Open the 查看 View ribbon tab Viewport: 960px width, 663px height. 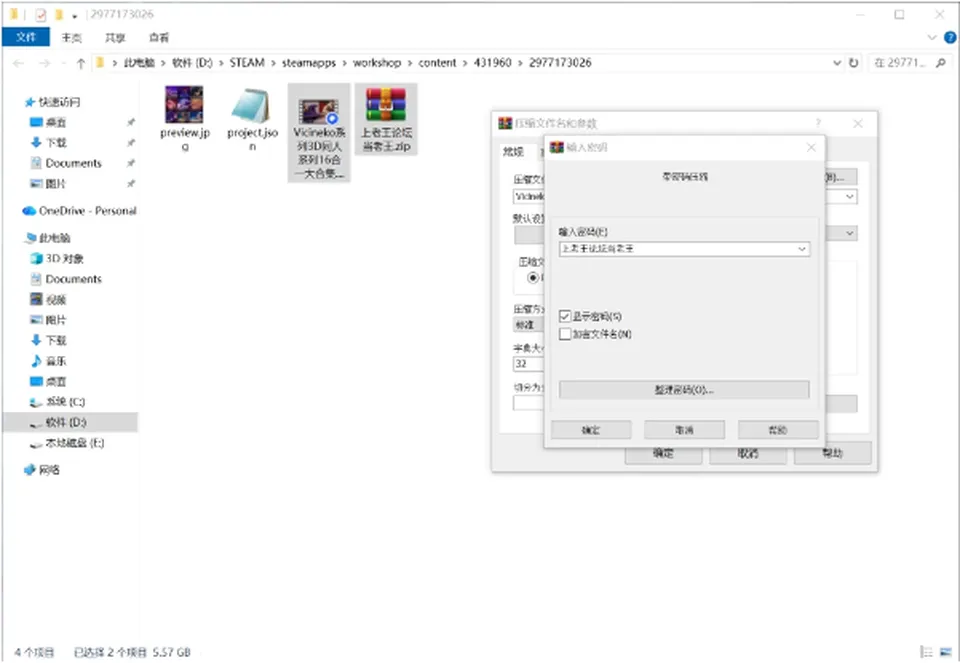159,38
